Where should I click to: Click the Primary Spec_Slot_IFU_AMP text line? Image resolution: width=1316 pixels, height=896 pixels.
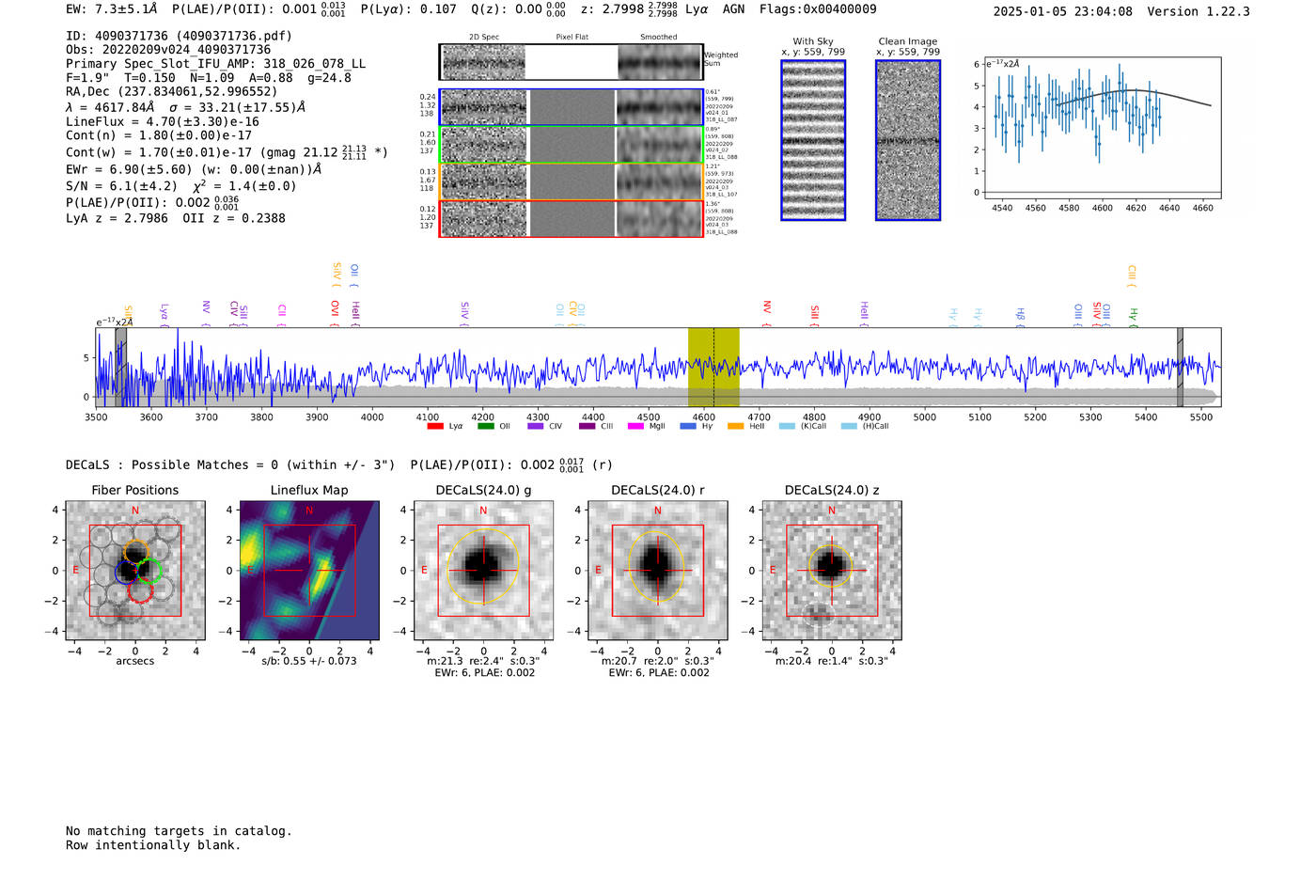click(215, 64)
